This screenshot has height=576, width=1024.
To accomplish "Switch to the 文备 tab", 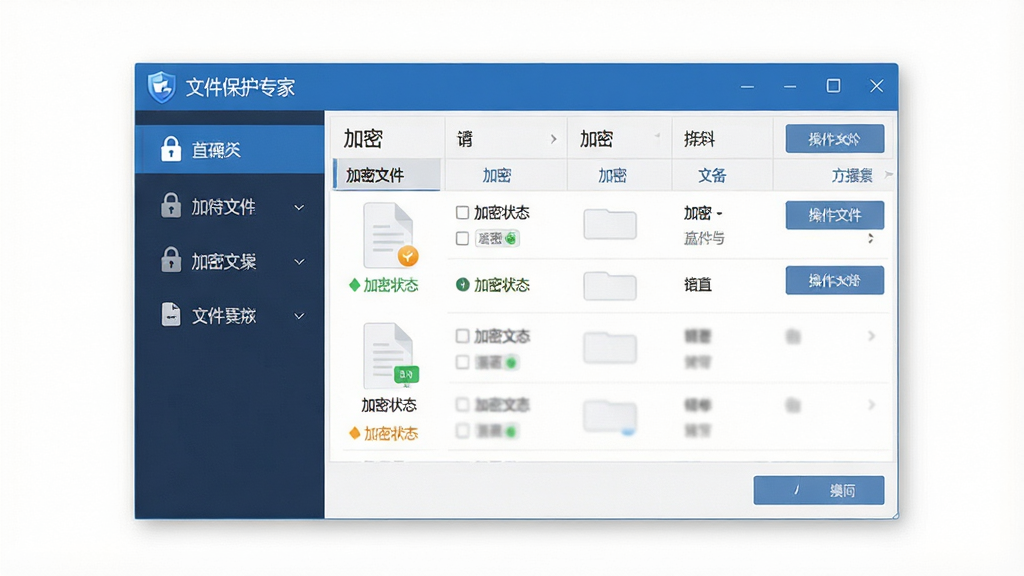I will click(x=712, y=175).
